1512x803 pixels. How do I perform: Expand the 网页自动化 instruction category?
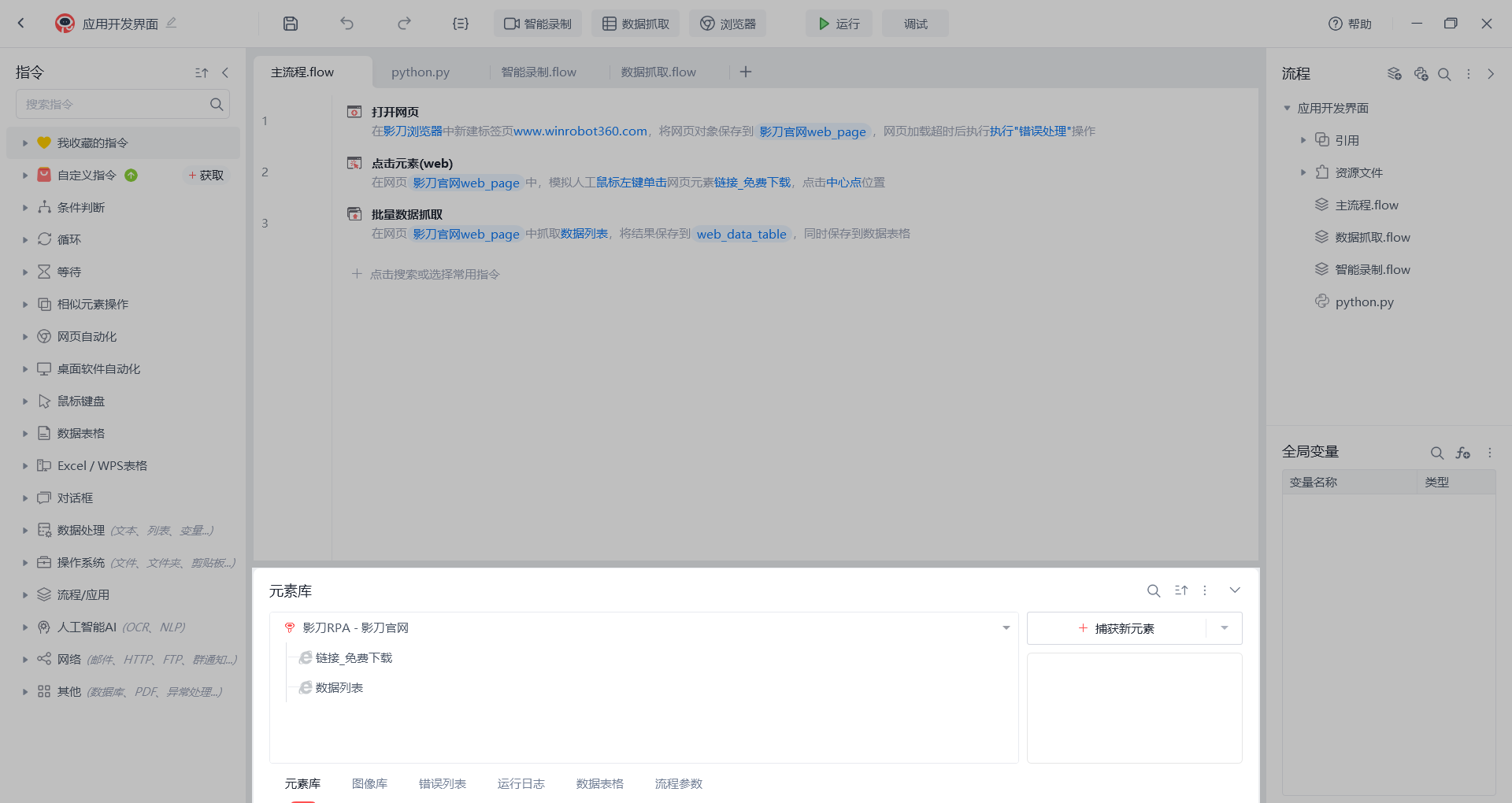(25, 337)
